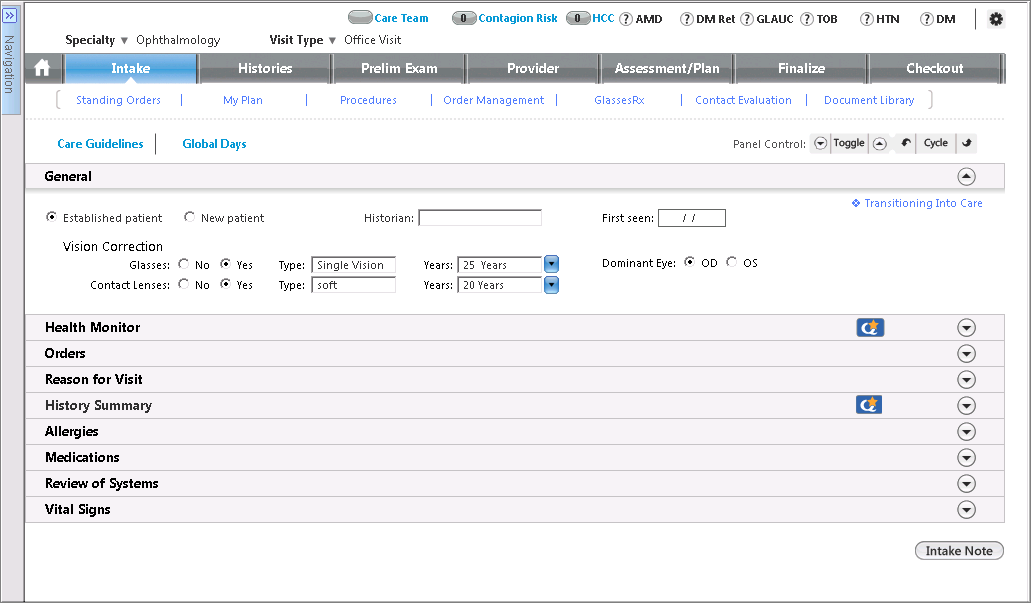1031x603 pixels.
Task: Switch to the Provider tab
Action: tap(533, 68)
